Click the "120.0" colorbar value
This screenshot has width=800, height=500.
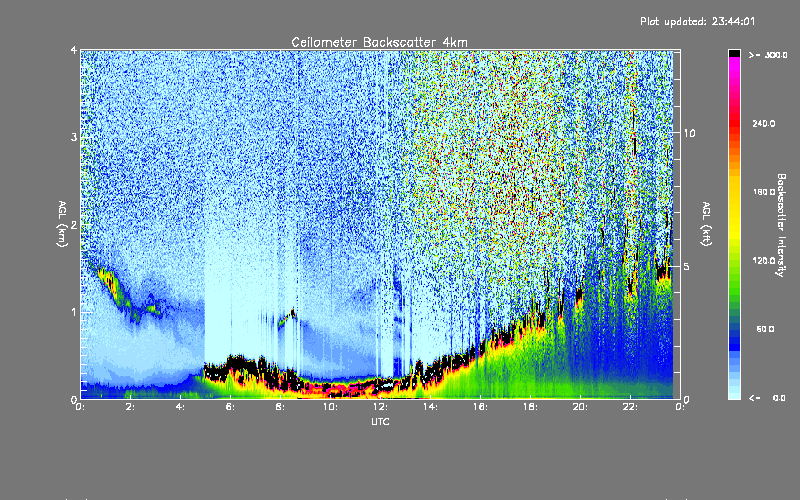tap(764, 260)
